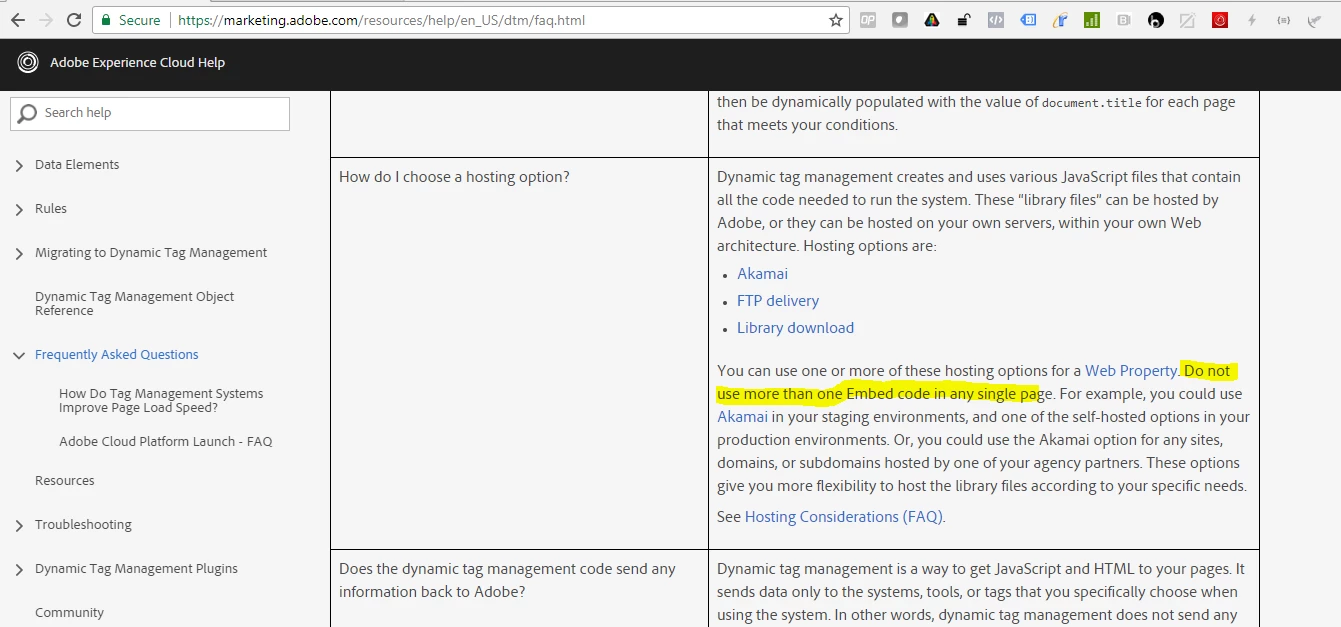Open Dynamic Tag Management Object Reference
The height and width of the screenshot is (627, 1341).
click(134, 303)
